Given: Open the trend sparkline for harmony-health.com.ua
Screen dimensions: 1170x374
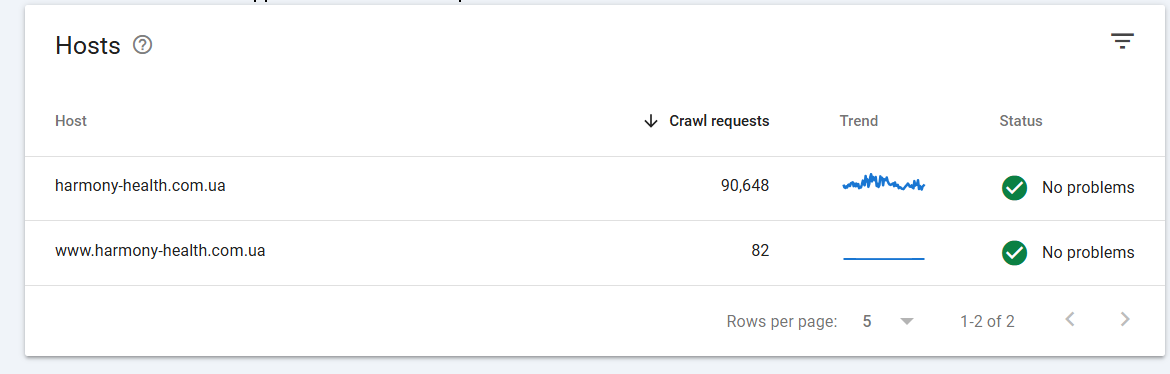Looking at the screenshot, I should coord(883,183).
